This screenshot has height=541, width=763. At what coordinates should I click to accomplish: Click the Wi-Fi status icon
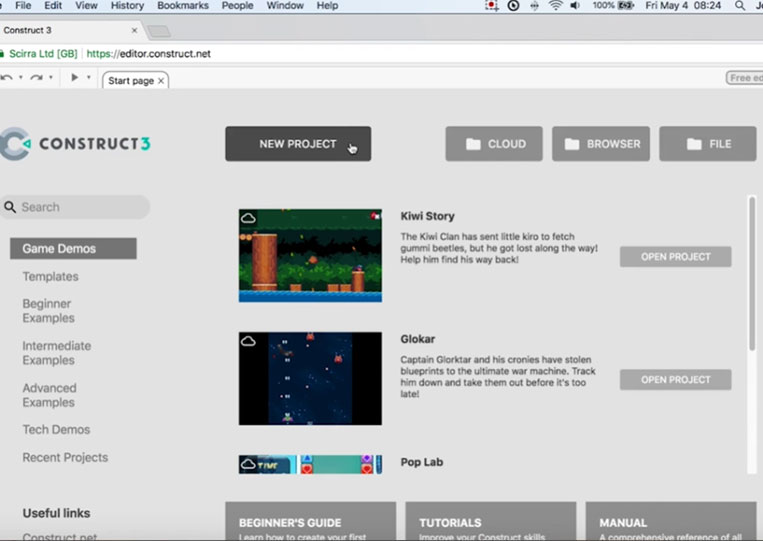[x=555, y=6]
